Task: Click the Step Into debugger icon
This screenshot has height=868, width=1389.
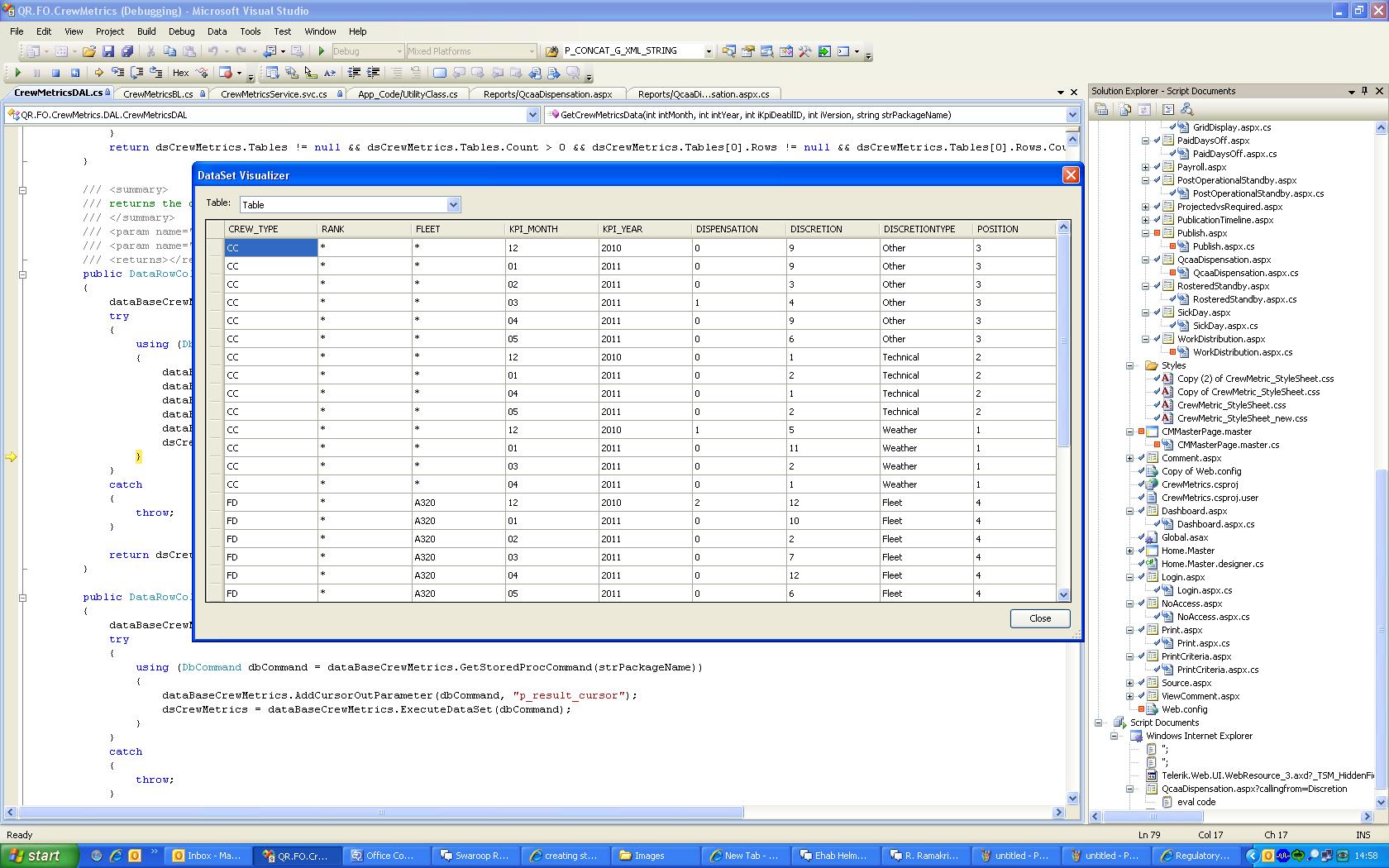Action: (117, 73)
